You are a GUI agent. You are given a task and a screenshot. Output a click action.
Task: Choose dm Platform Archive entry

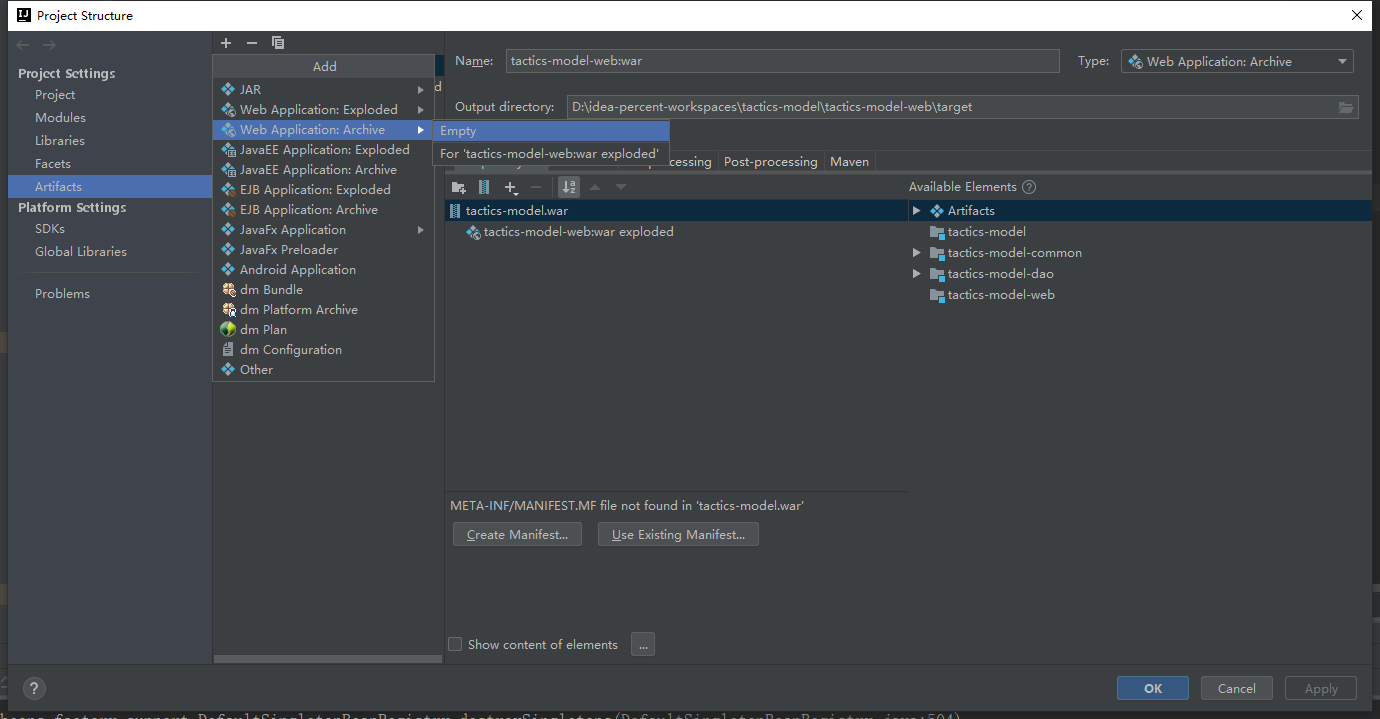324,309
